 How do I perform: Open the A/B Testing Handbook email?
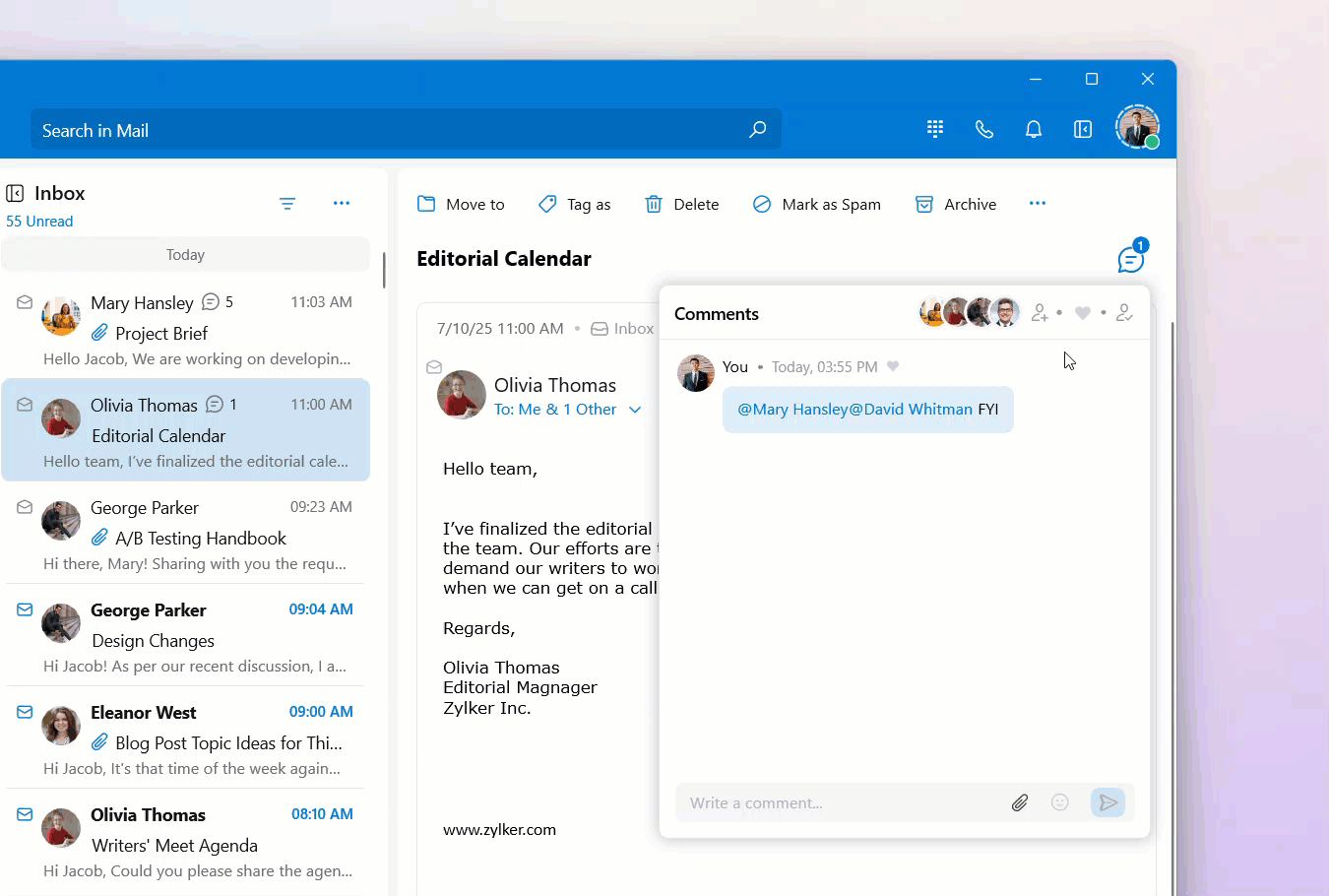coord(185,534)
